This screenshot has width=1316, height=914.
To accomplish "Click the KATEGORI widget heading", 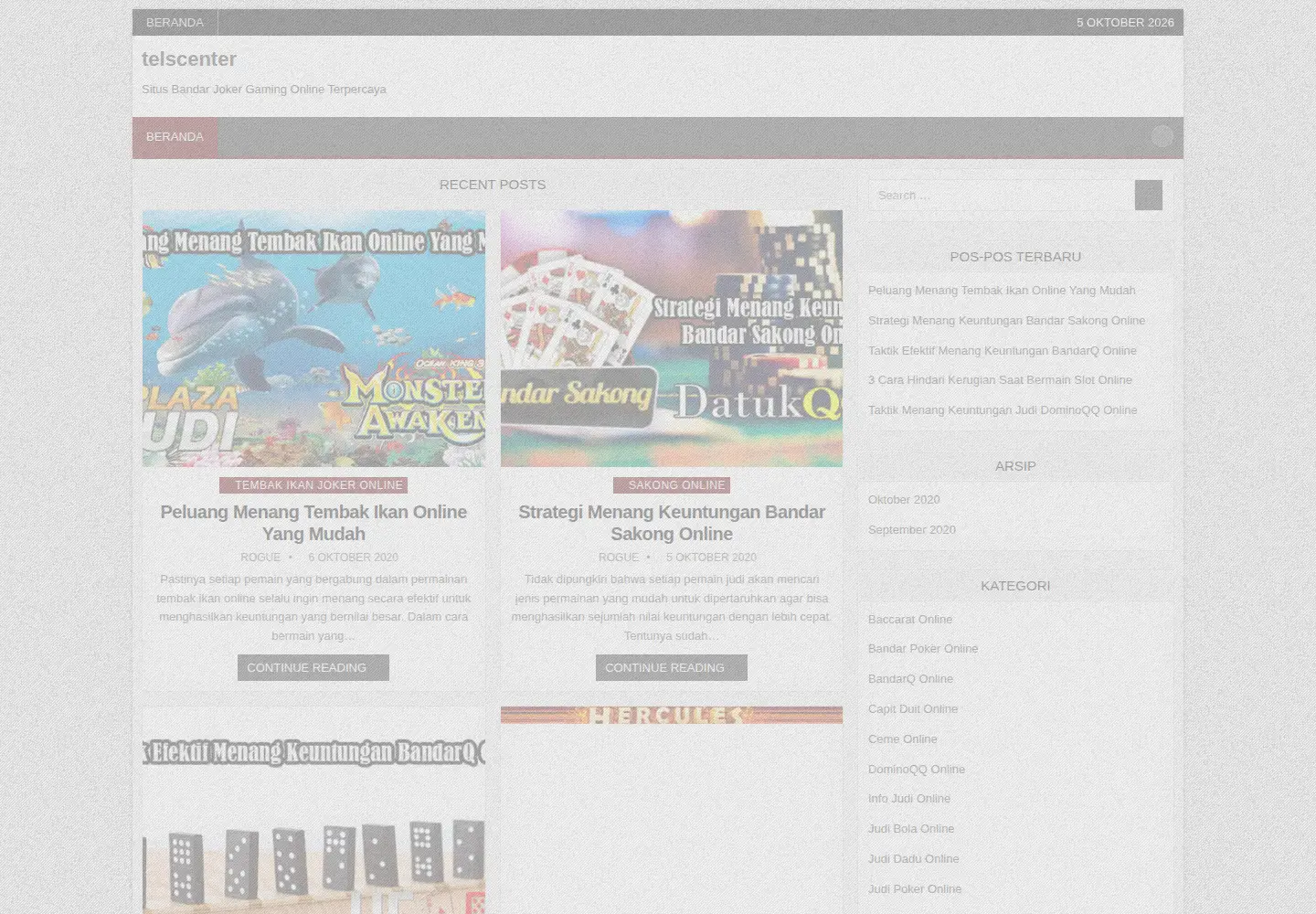I will coord(1015,586).
